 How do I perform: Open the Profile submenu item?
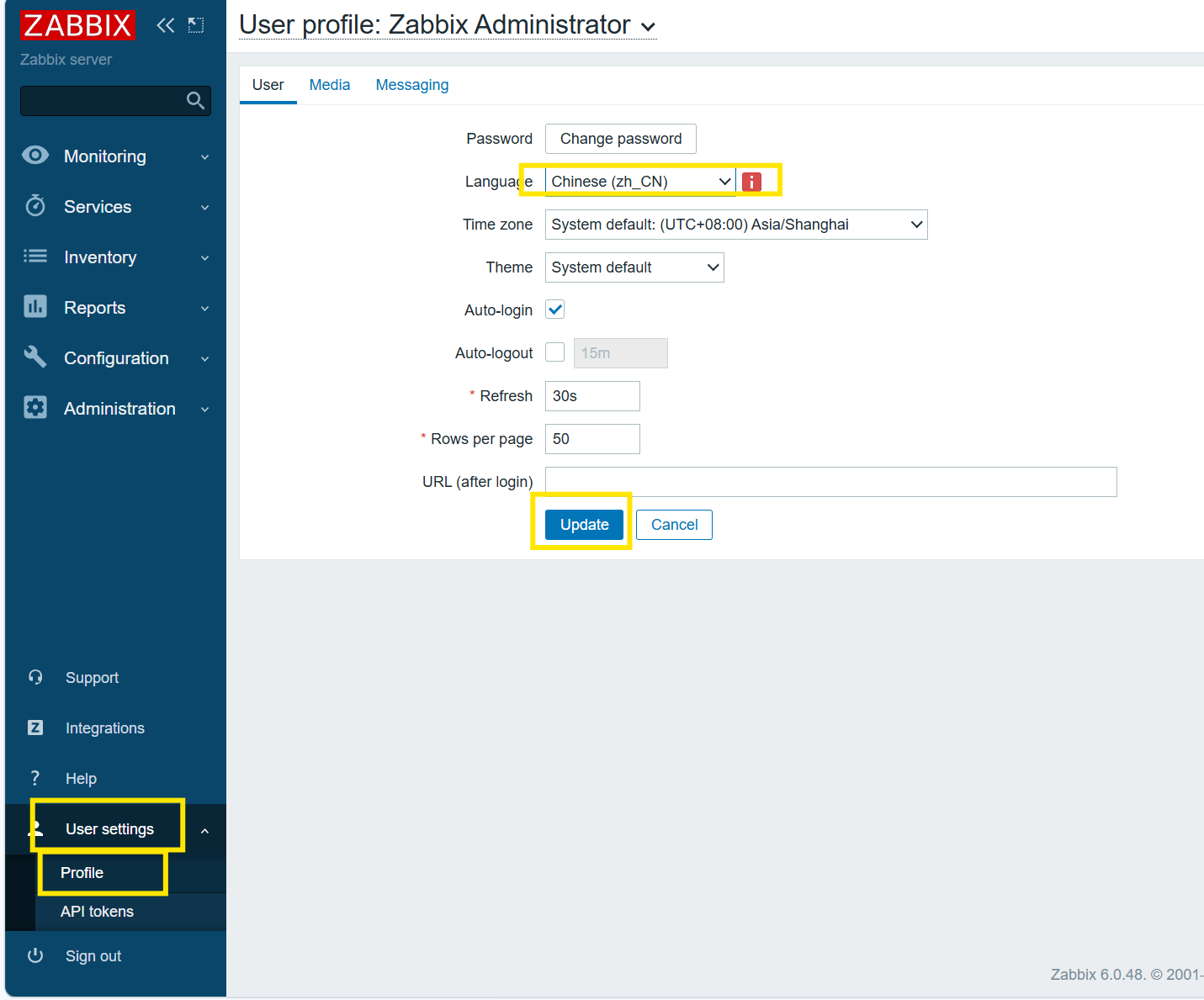click(82, 873)
